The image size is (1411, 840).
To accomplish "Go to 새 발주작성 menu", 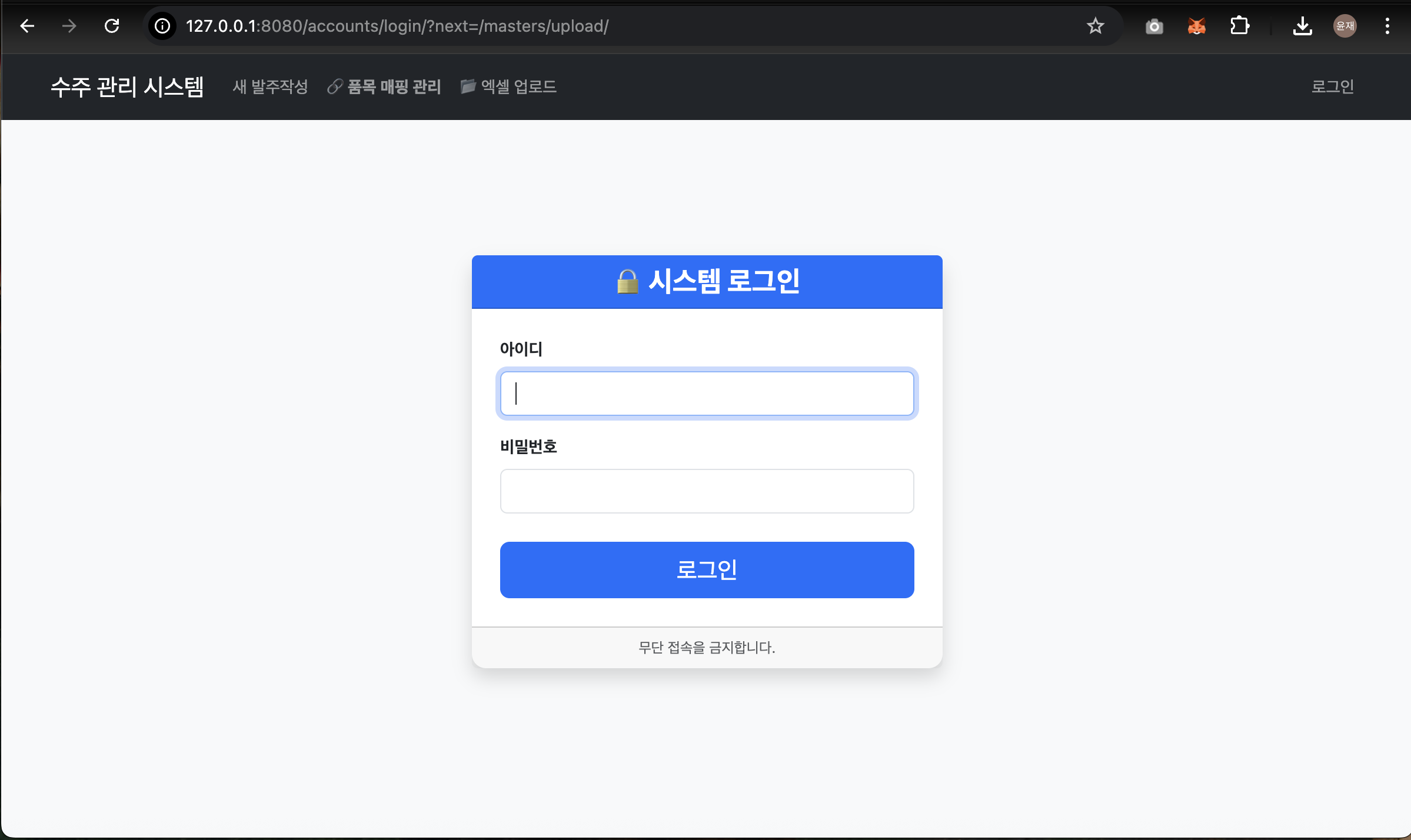I will point(270,87).
